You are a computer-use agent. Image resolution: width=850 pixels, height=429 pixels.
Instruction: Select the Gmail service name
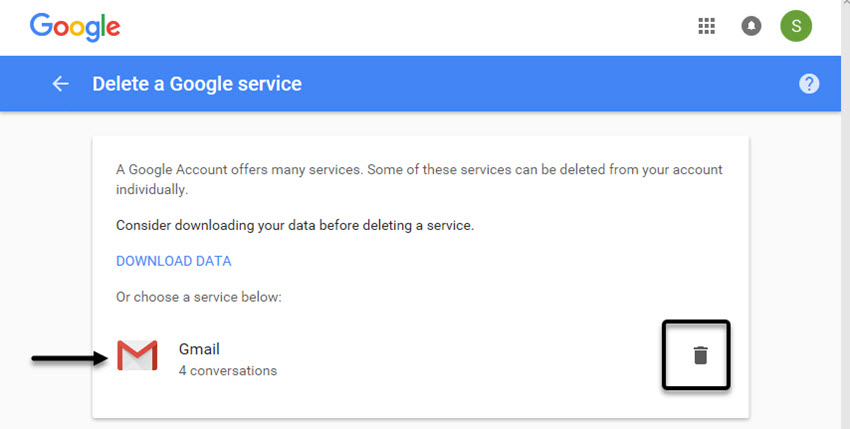click(x=199, y=349)
